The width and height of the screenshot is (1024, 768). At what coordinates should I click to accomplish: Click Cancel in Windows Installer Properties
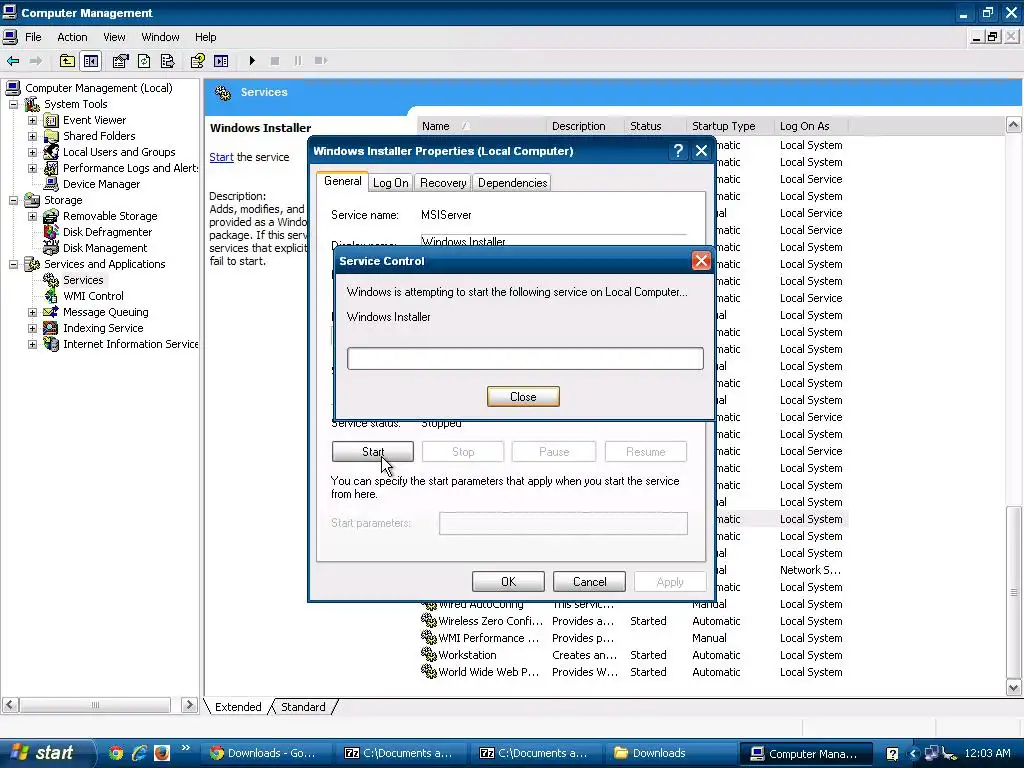pyautogui.click(x=589, y=581)
